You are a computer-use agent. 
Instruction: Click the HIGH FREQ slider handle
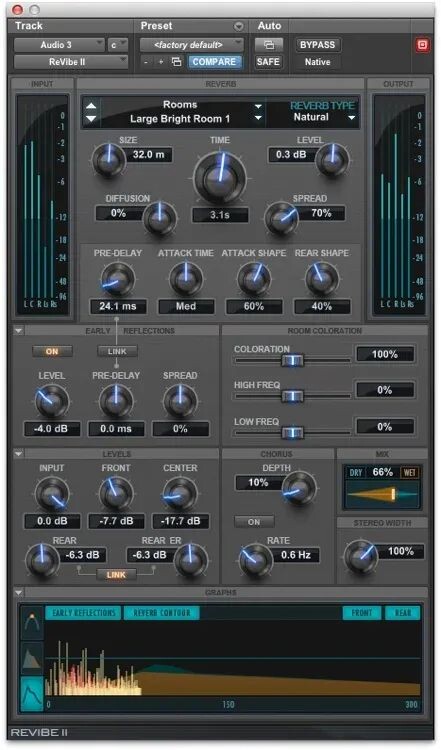click(x=292, y=396)
